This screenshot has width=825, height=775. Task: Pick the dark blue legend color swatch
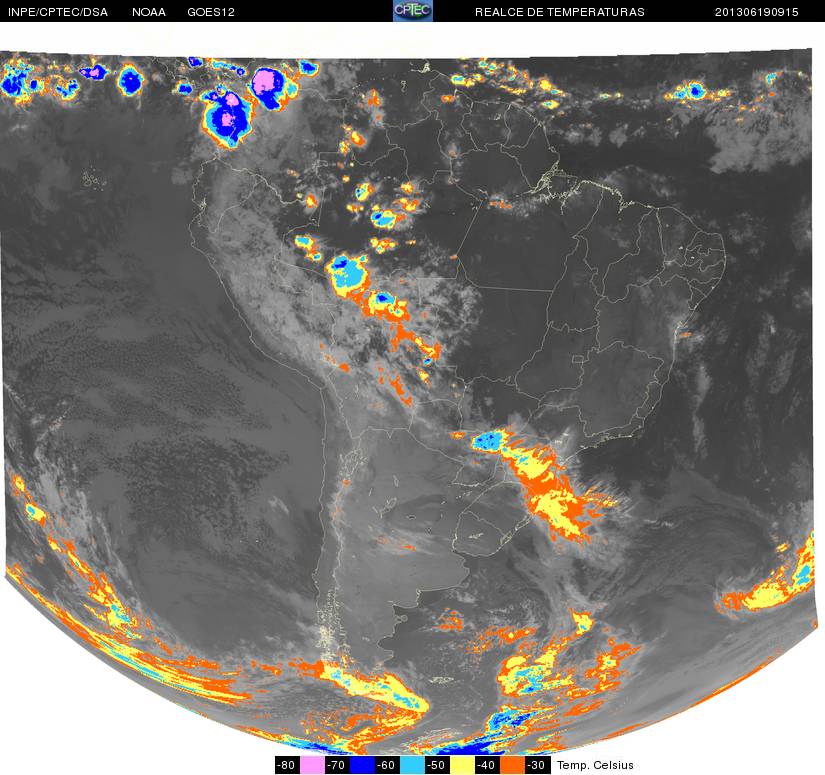(363, 765)
